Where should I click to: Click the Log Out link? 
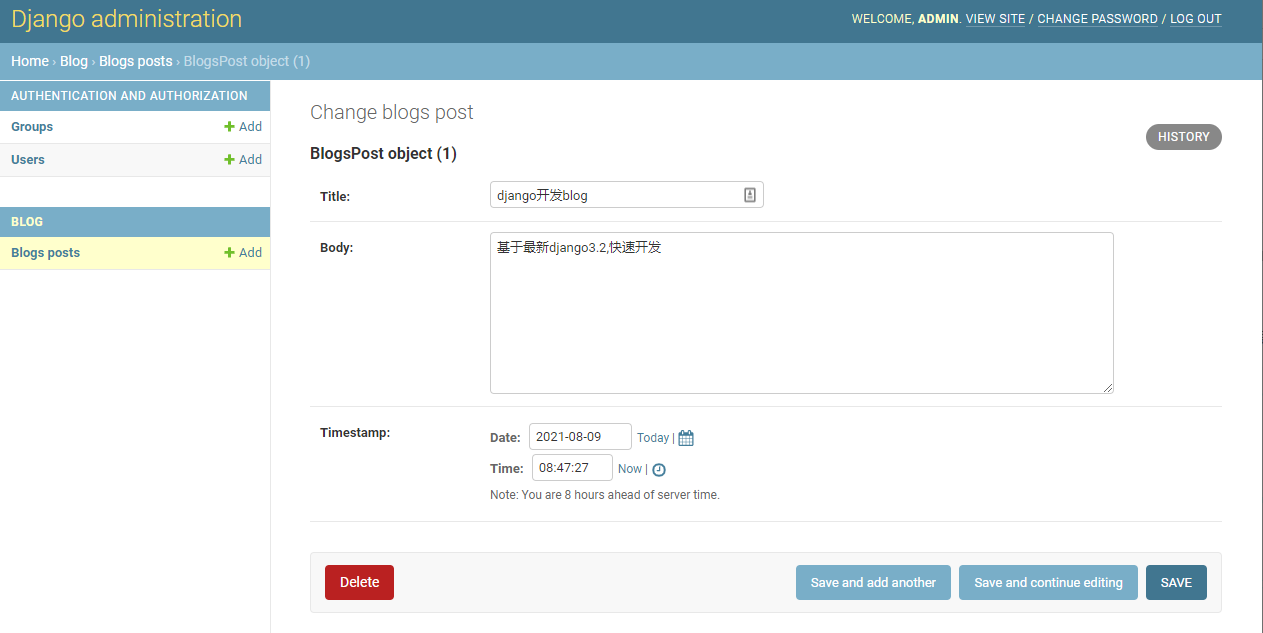click(x=1196, y=19)
